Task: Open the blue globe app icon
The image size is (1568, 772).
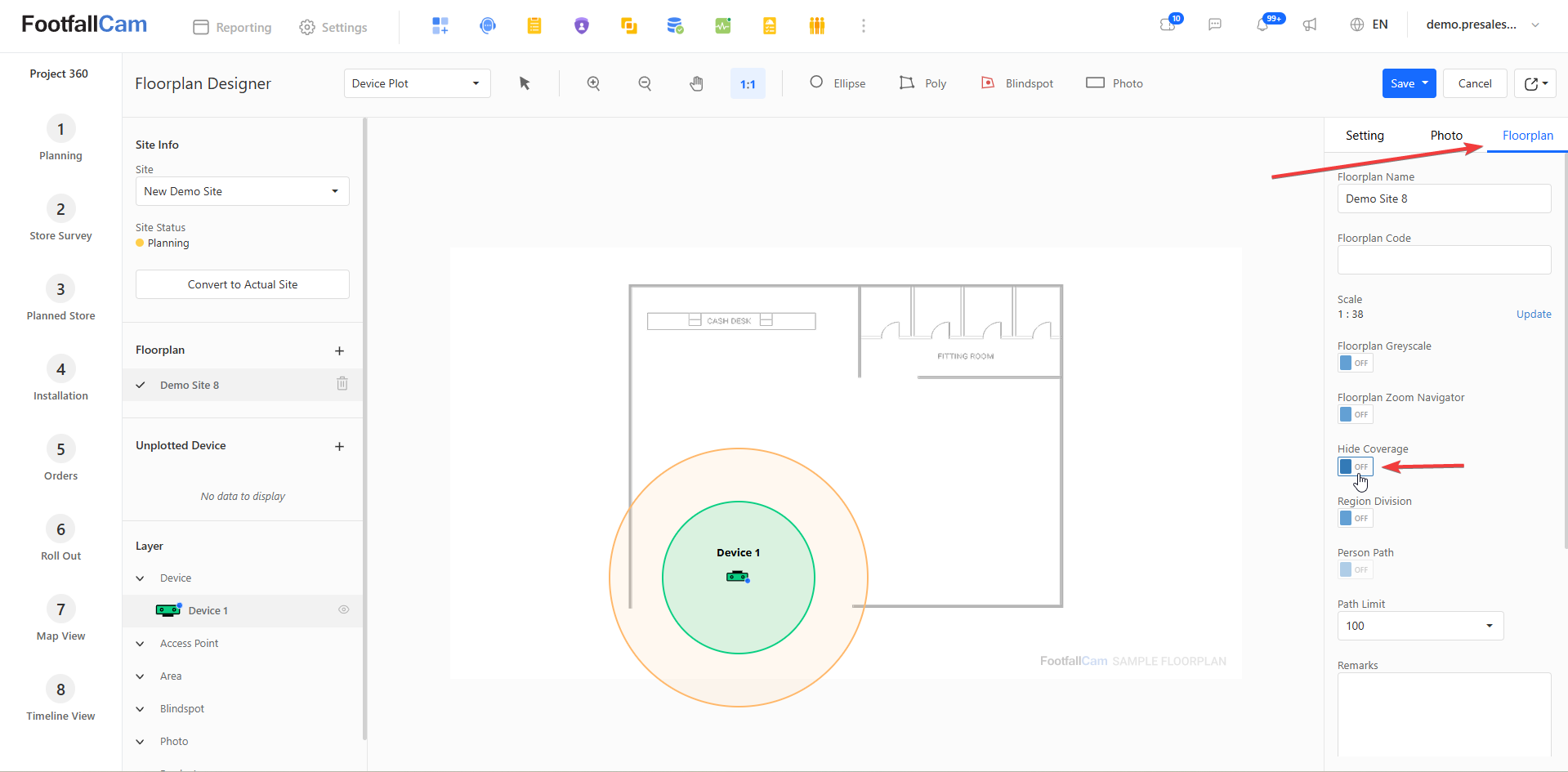Action: pos(488,26)
